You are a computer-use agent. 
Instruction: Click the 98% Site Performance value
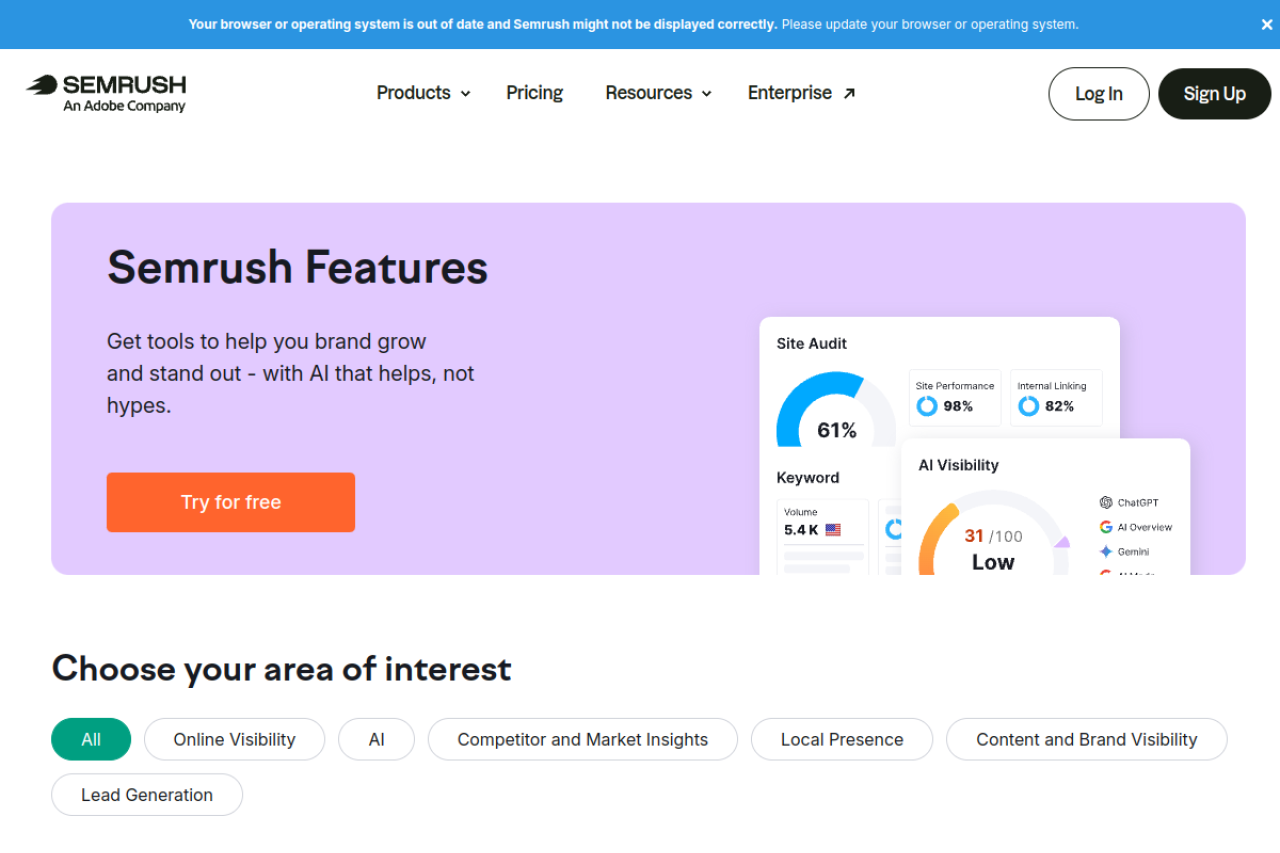958,406
